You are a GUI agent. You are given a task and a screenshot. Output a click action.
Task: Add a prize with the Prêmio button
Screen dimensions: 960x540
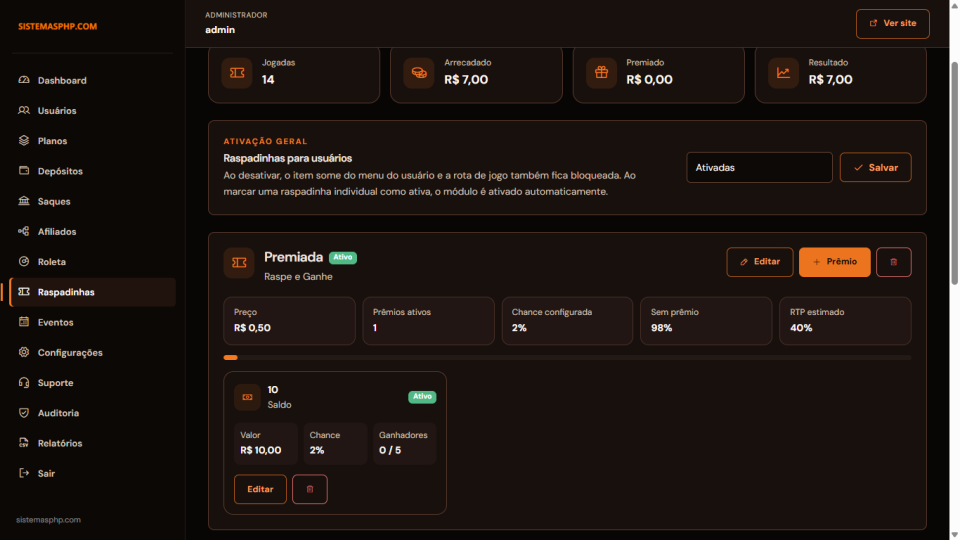(x=834, y=262)
